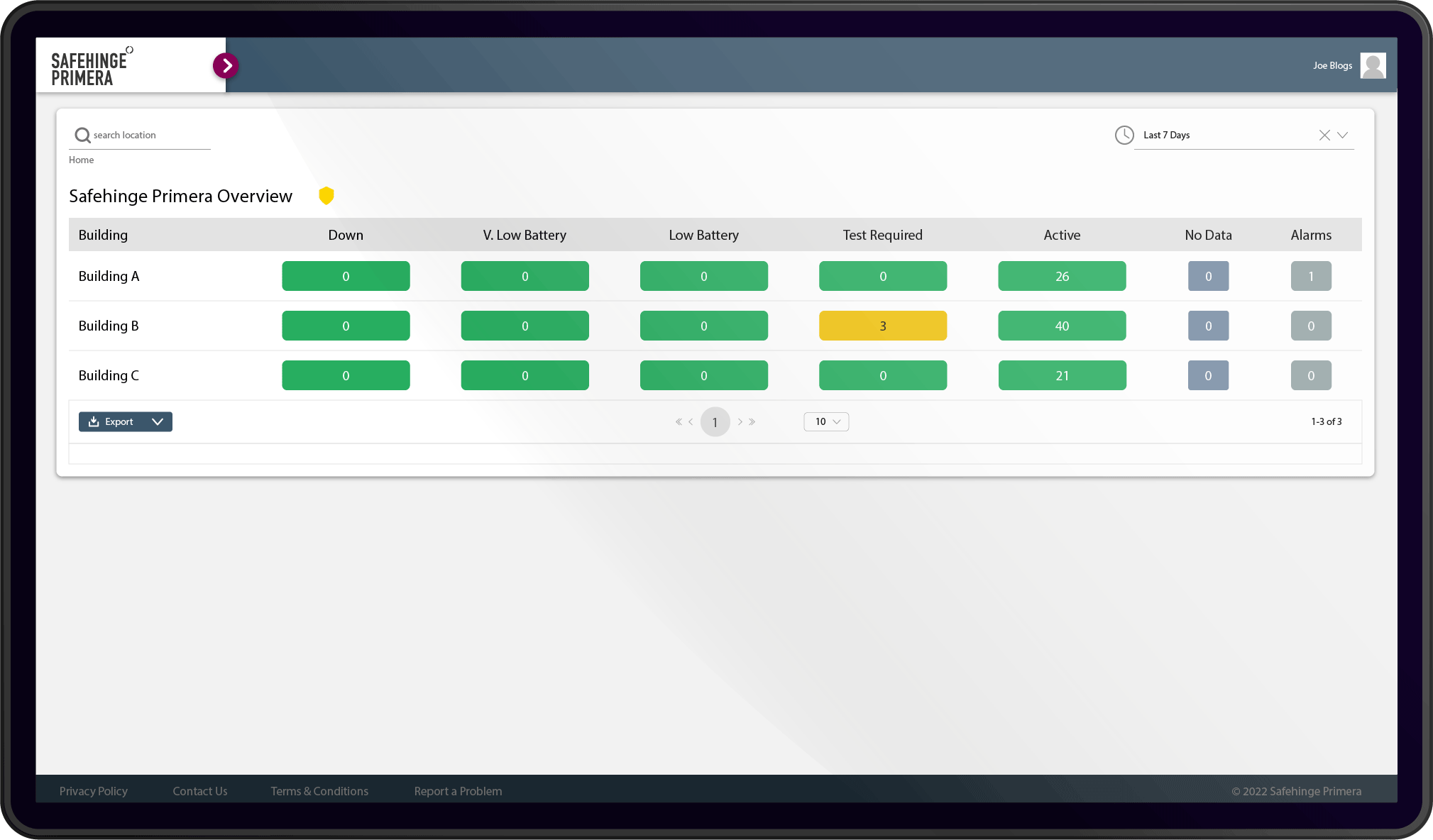
Task: Click Building C V. Low Battery count
Action: [525, 375]
